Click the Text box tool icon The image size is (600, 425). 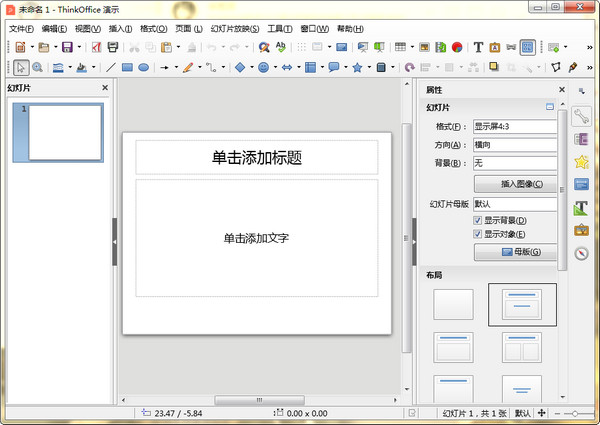coord(478,47)
